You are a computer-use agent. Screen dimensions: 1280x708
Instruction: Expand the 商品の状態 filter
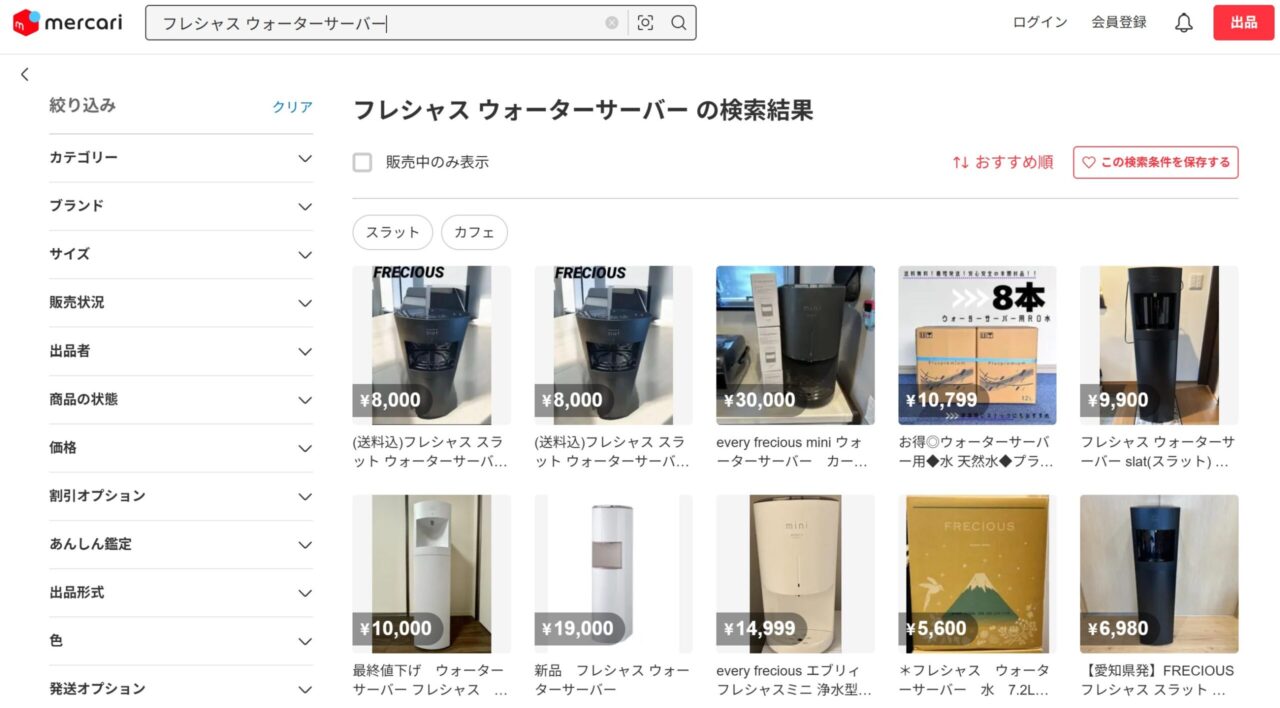tap(181, 399)
